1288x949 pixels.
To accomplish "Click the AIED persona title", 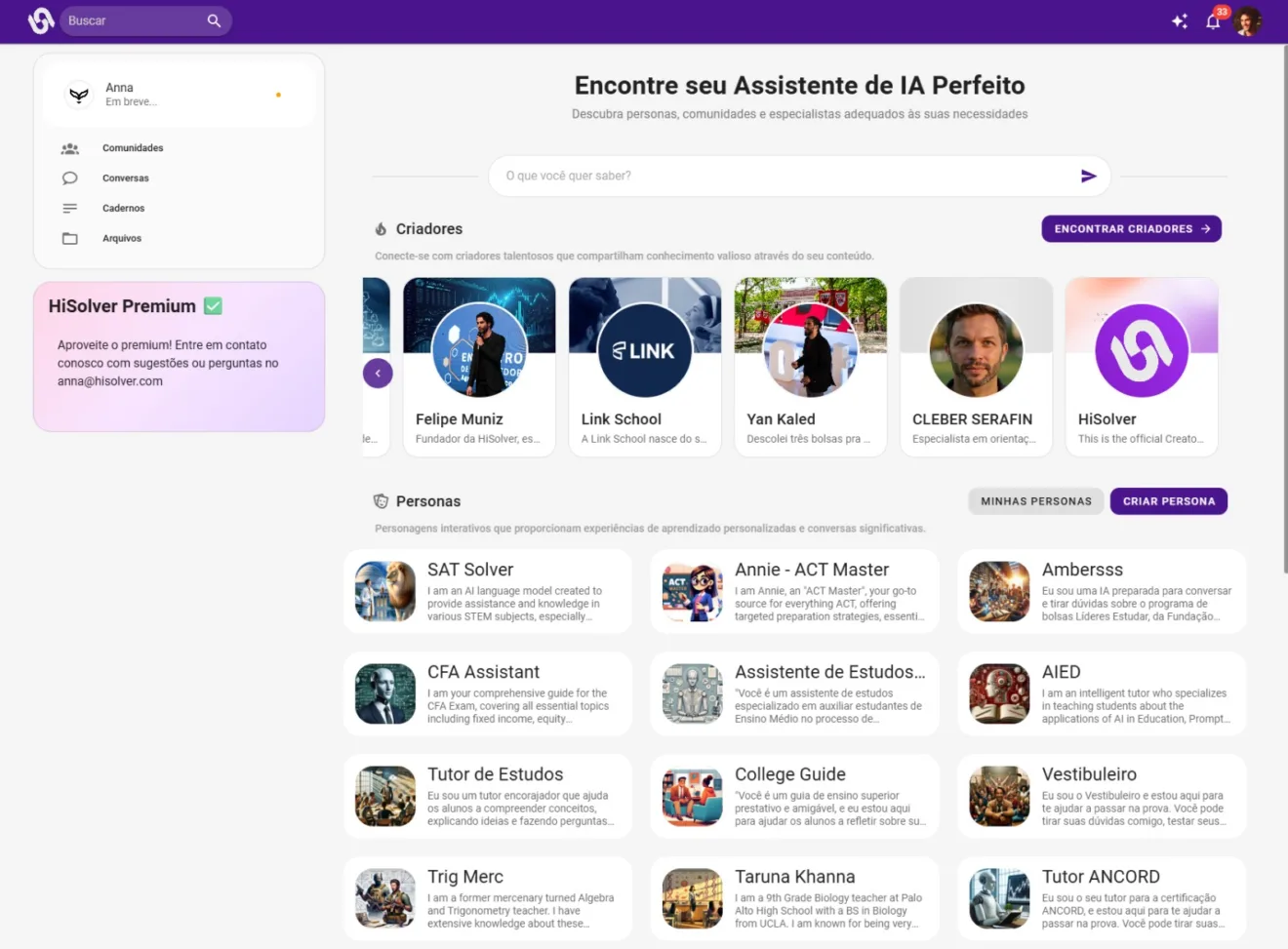I will [1062, 672].
